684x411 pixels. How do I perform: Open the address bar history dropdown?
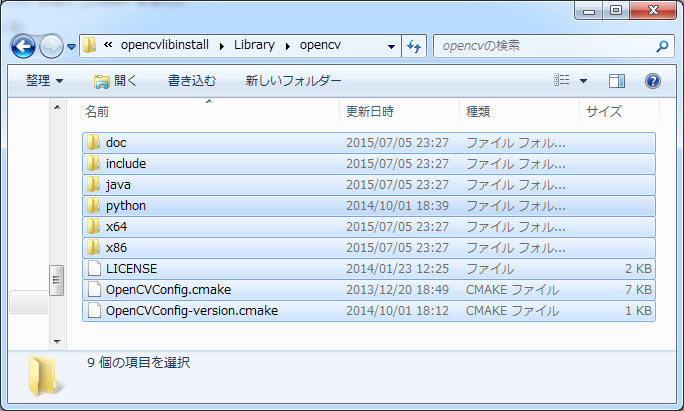tap(391, 46)
